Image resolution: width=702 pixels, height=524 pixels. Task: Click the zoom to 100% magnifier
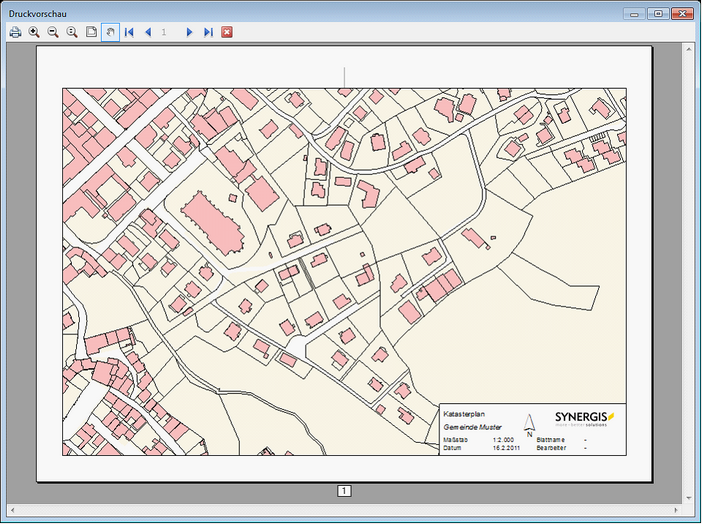[72, 32]
